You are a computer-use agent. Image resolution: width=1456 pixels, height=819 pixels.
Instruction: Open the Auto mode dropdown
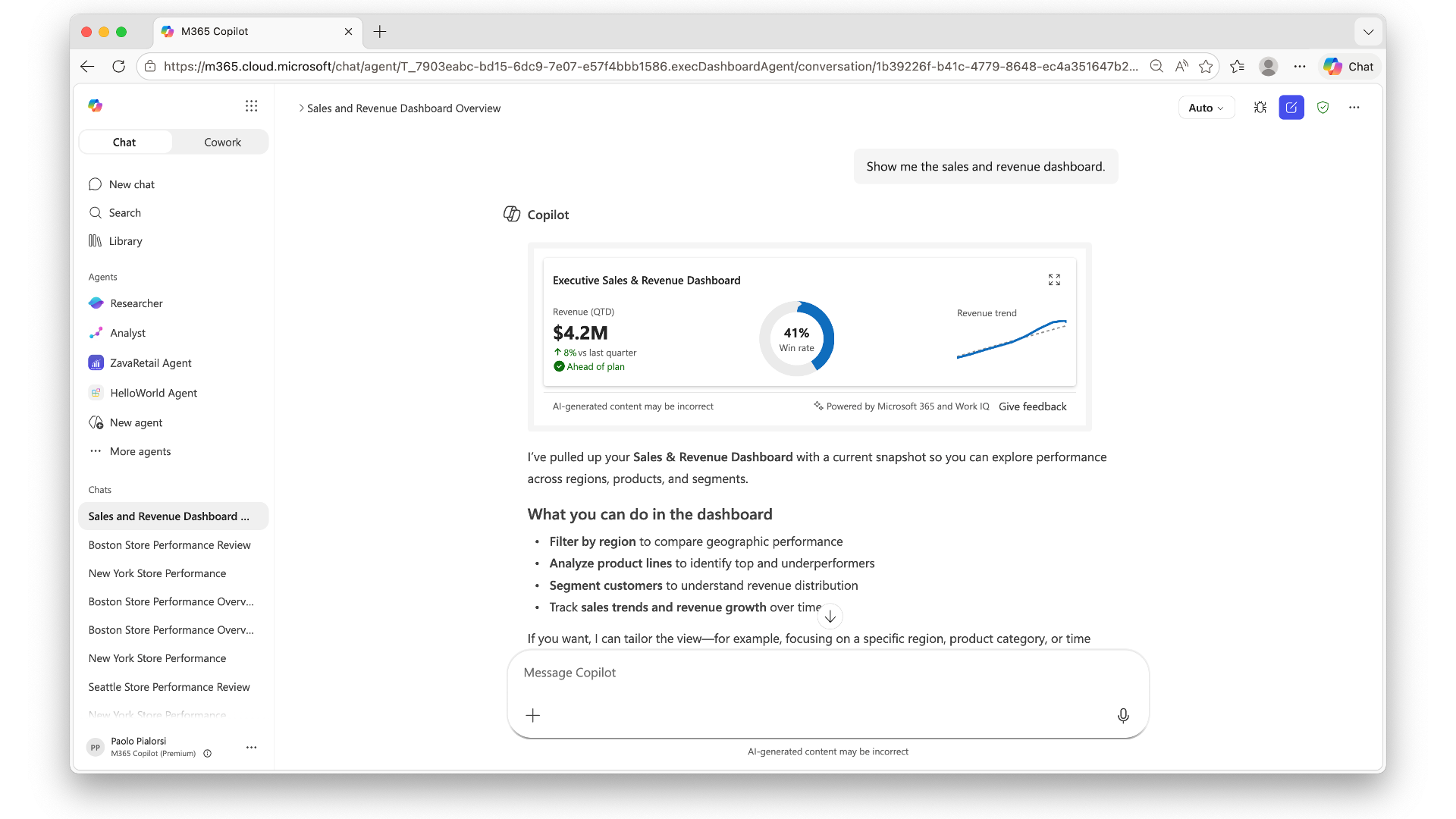tap(1206, 108)
